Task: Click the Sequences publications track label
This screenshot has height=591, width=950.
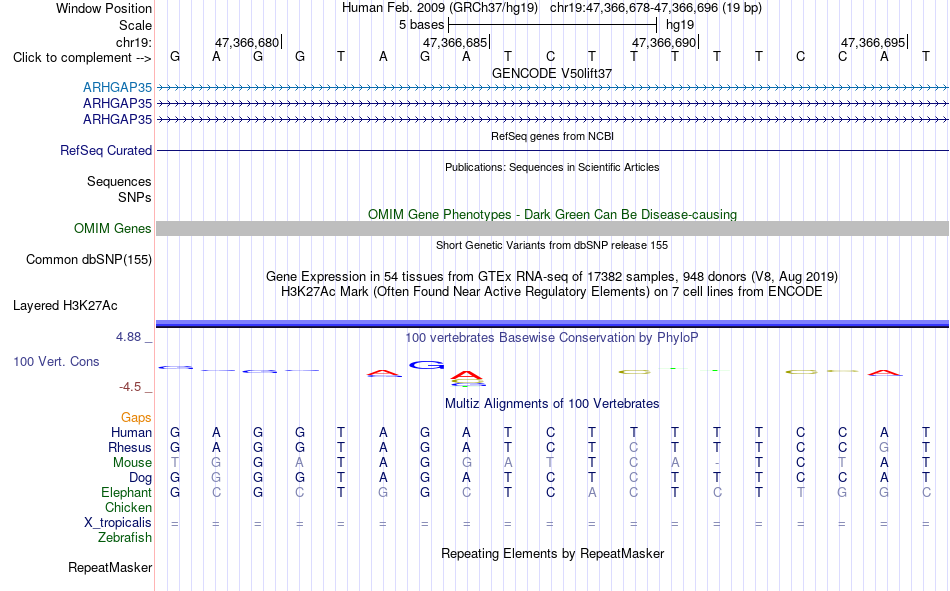Action: (x=119, y=181)
